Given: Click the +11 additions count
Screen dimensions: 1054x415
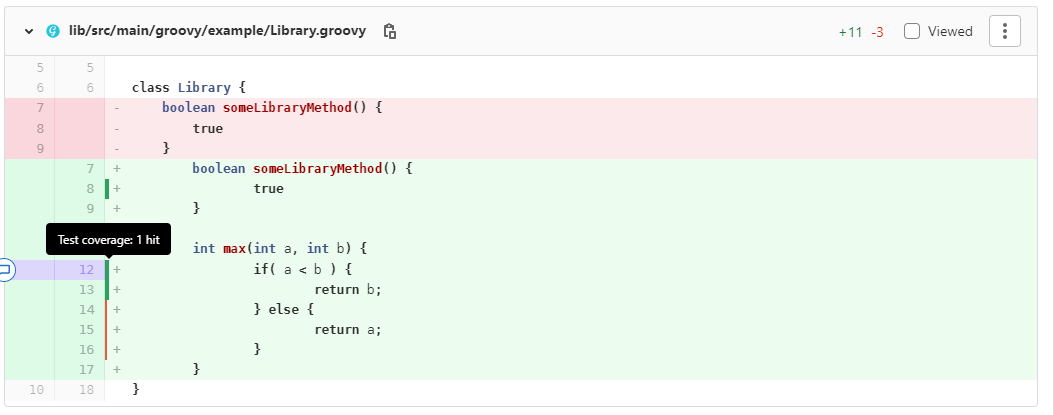Looking at the screenshot, I should [850, 32].
